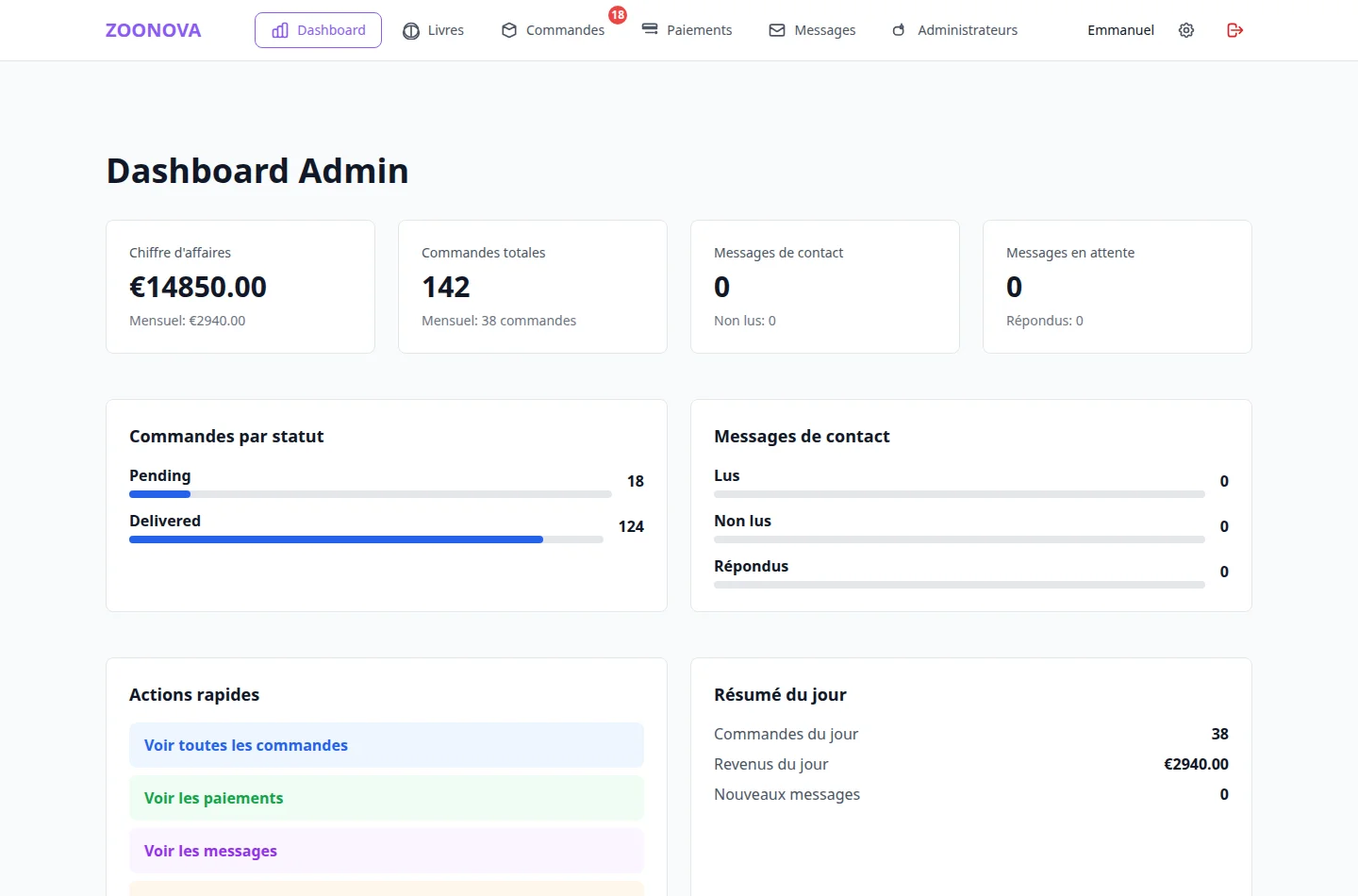Viewport: 1358px width, 896px height.
Task: Click the Messages de contact card title
Action: point(778,253)
